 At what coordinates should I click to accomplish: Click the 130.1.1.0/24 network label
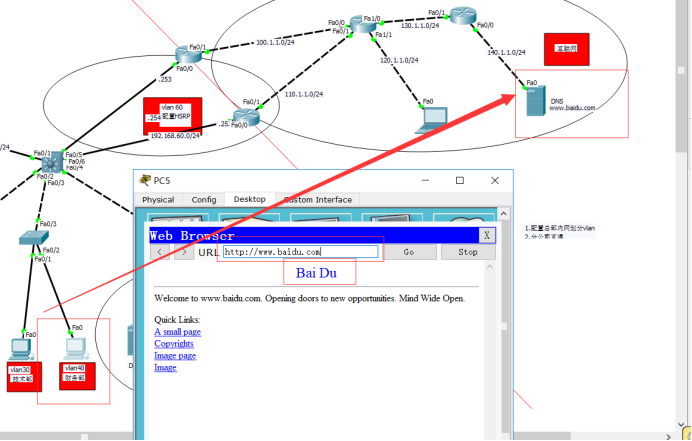point(420,26)
